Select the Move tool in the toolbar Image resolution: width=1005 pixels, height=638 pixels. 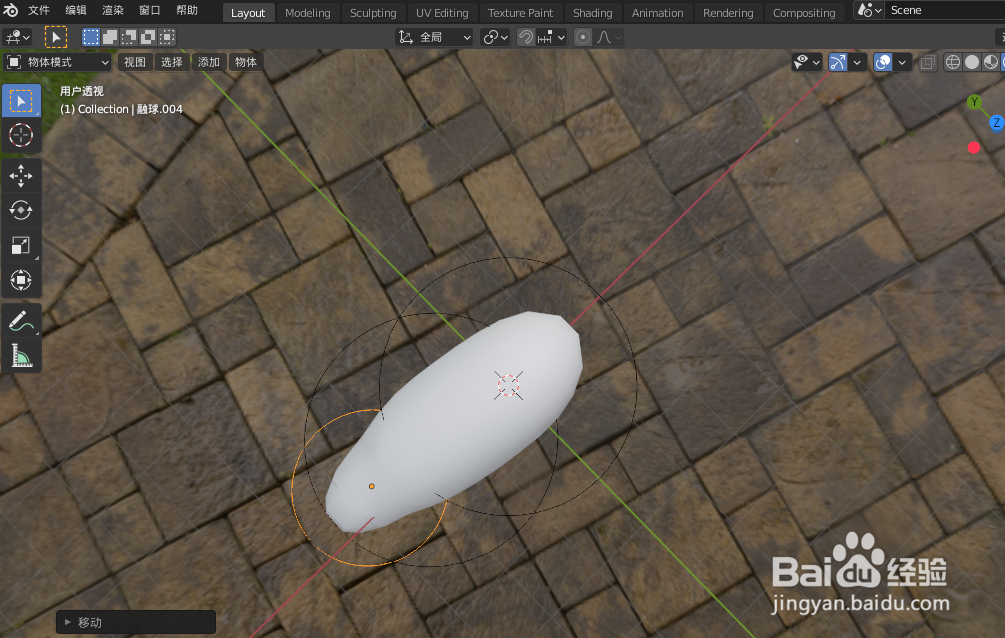(21, 176)
